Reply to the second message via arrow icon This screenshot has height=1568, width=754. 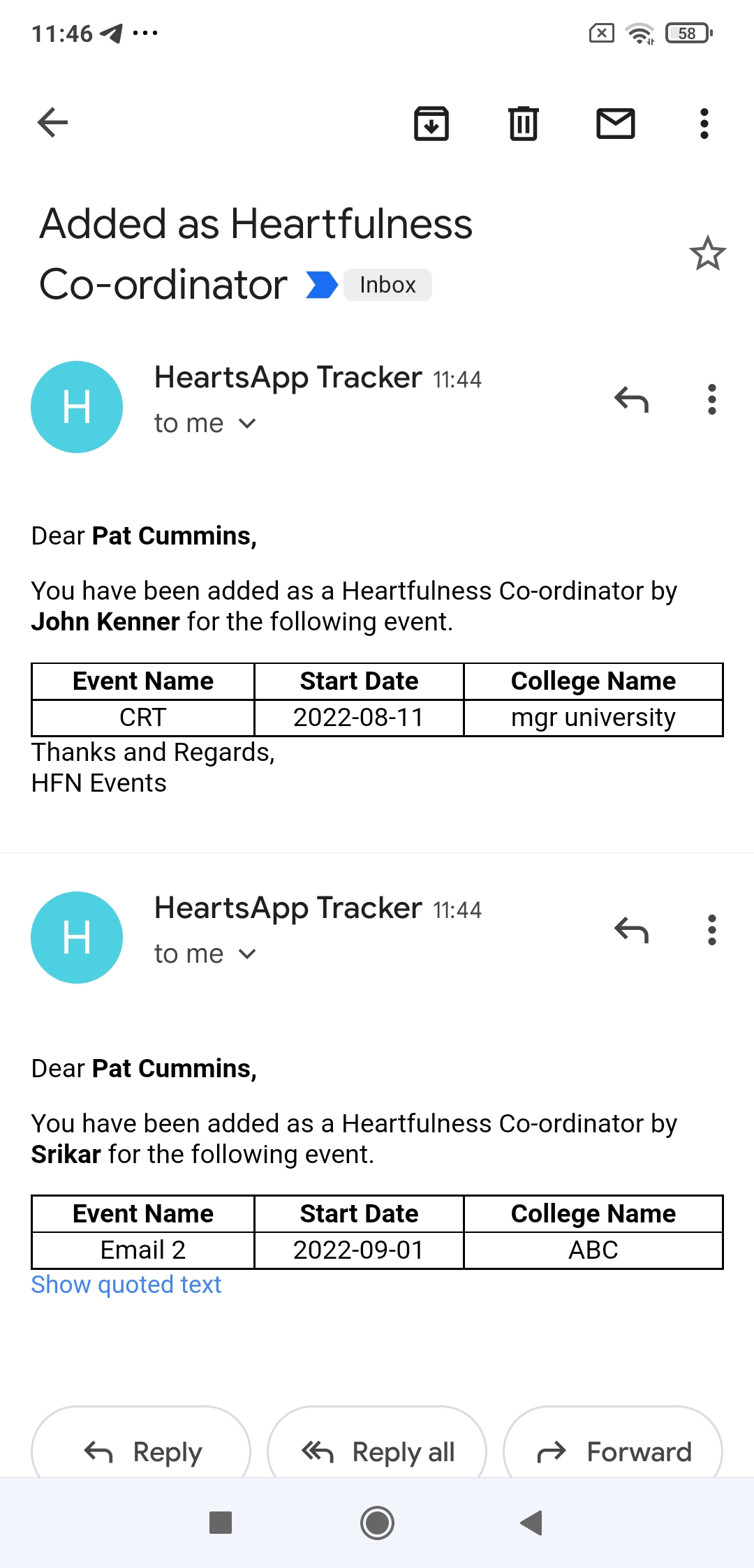[632, 930]
